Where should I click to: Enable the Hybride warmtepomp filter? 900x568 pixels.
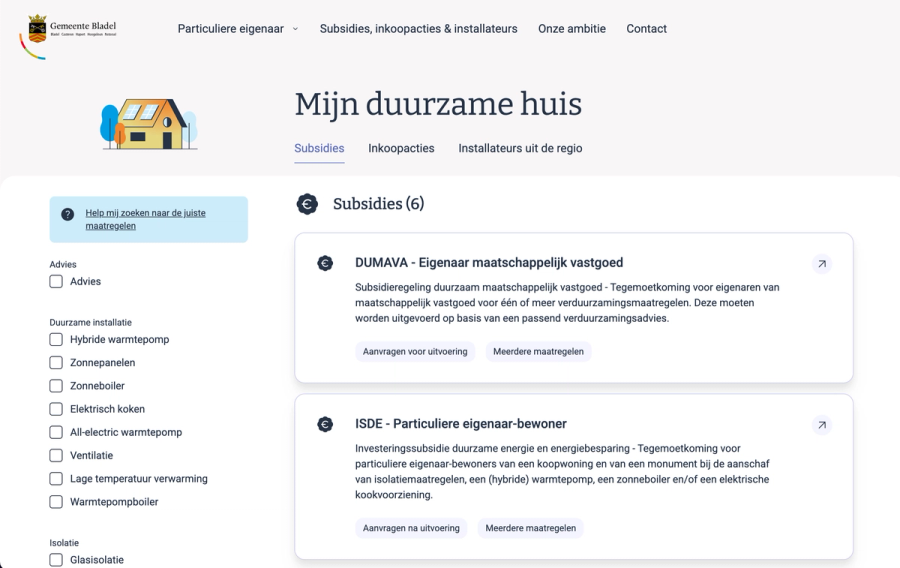[56, 340]
